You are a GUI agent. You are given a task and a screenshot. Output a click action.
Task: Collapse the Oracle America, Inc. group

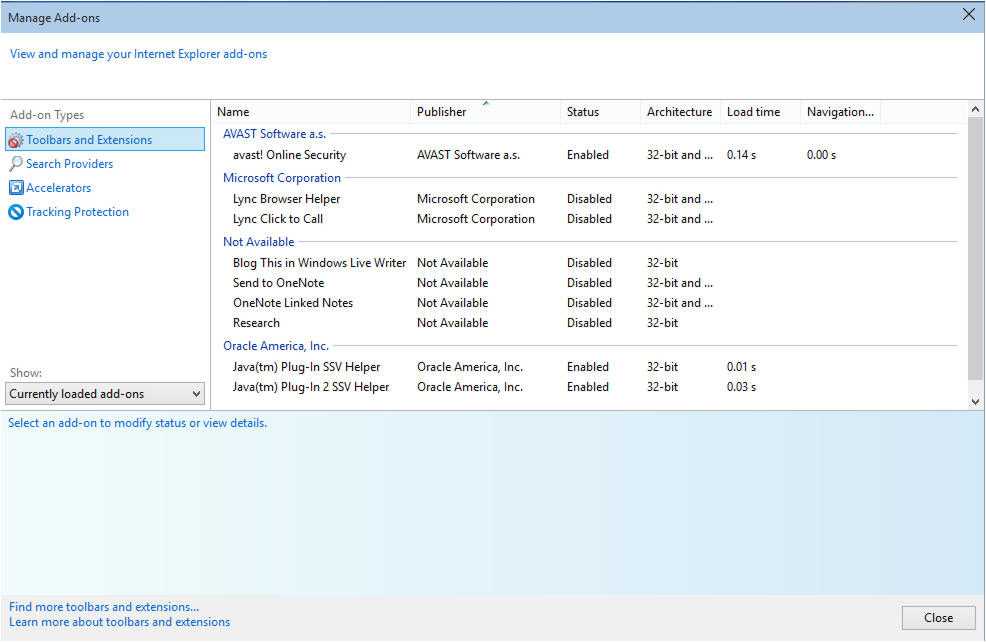[x=275, y=346]
